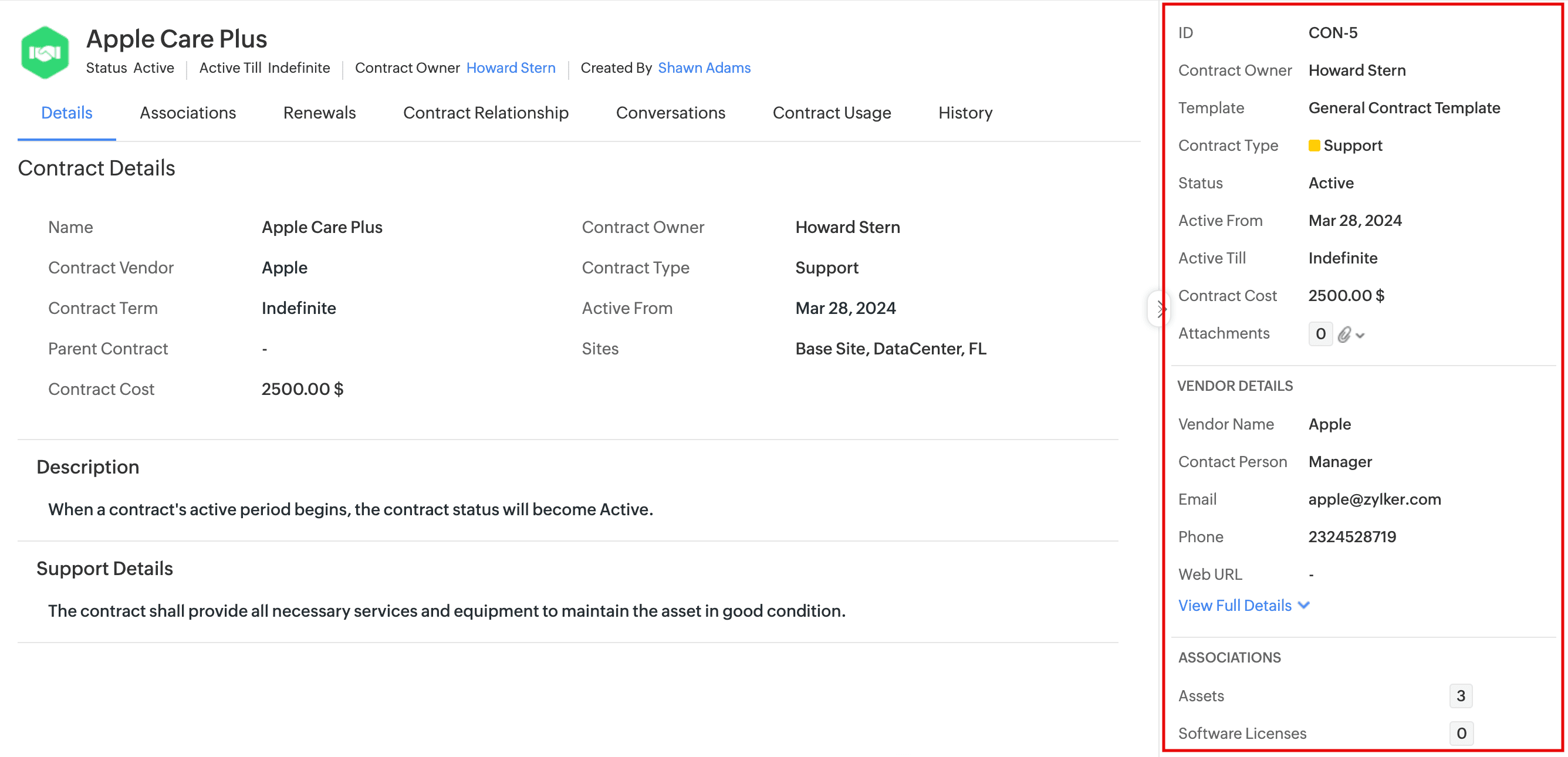Click the paperclip attachment icon
Screen dimensions: 1568x757
click(1344, 334)
